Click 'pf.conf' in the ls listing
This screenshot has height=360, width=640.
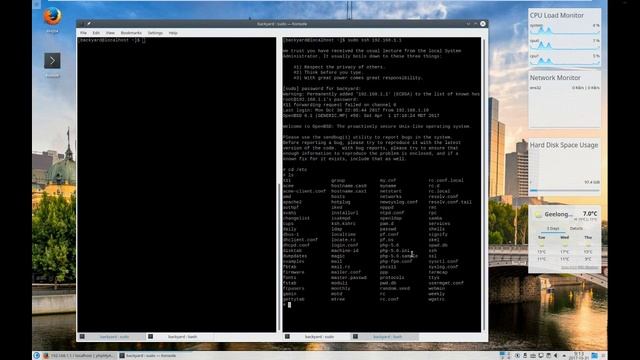tap(389, 235)
